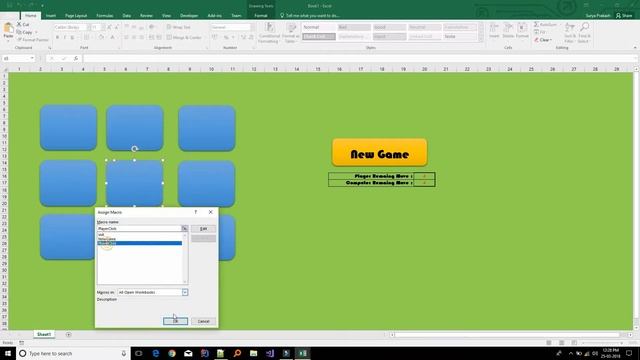Open the Excel taskbar icon
640x360 pixels.
303,353
